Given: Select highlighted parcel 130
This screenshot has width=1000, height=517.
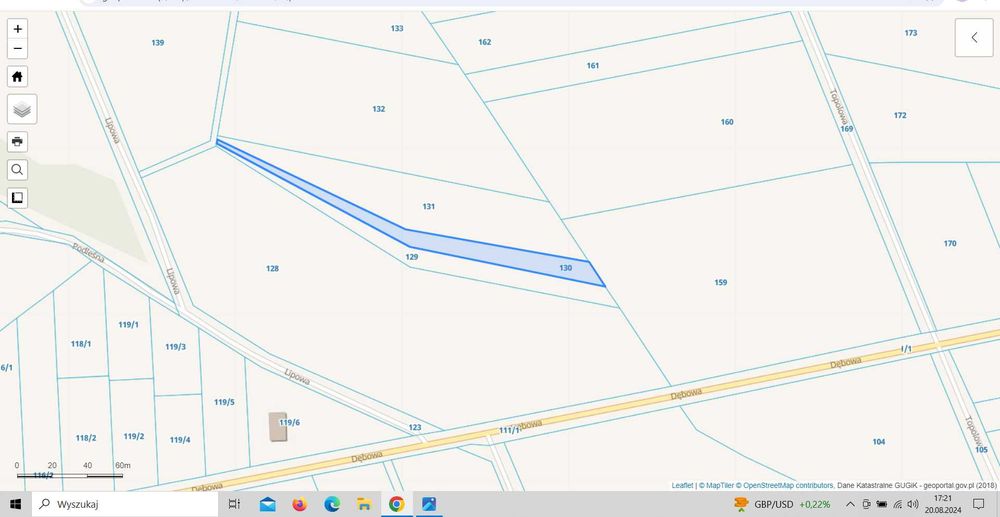Looking at the screenshot, I should pyautogui.click(x=565, y=268).
